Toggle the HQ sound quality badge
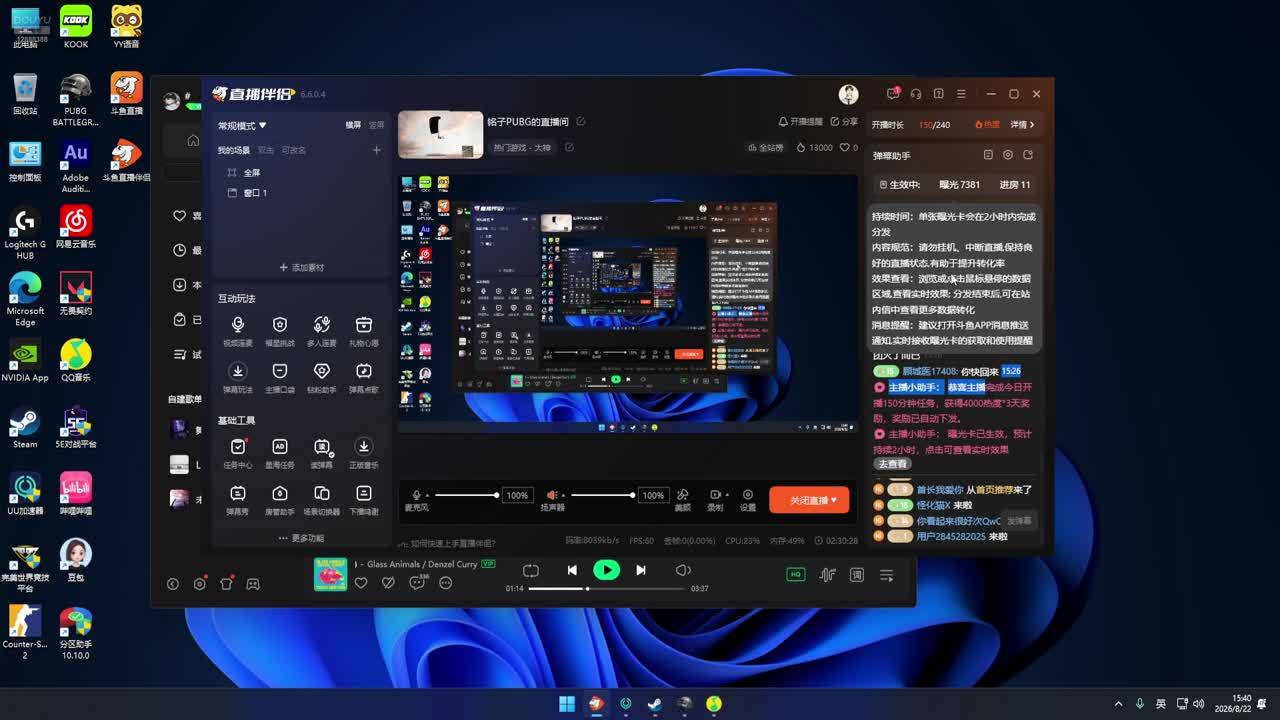This screenshot has height=720, width=1280. point(796,575)
